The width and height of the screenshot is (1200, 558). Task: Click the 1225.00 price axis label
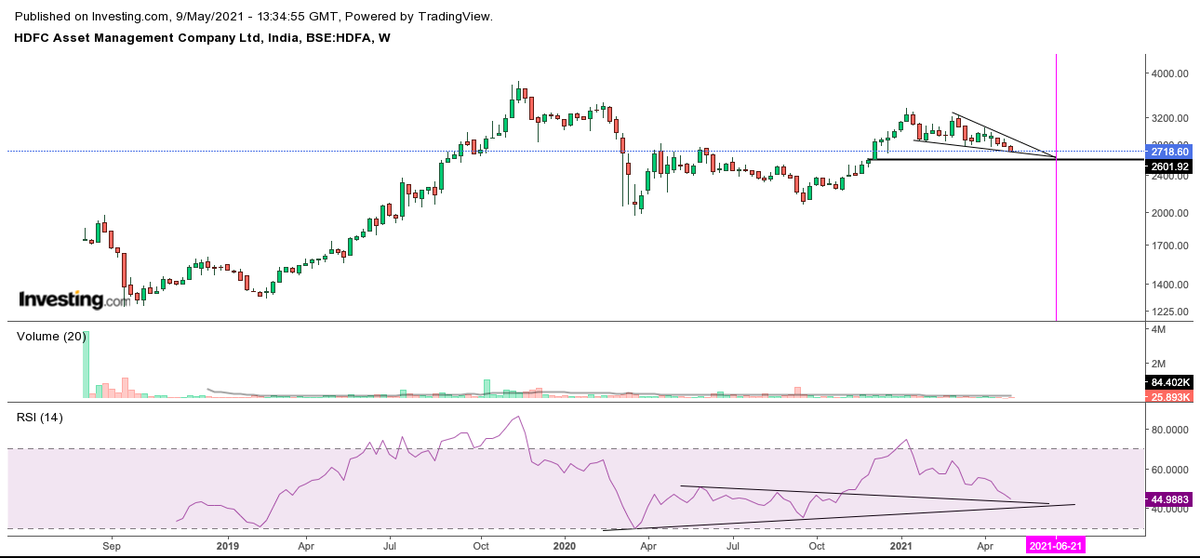1171,311
